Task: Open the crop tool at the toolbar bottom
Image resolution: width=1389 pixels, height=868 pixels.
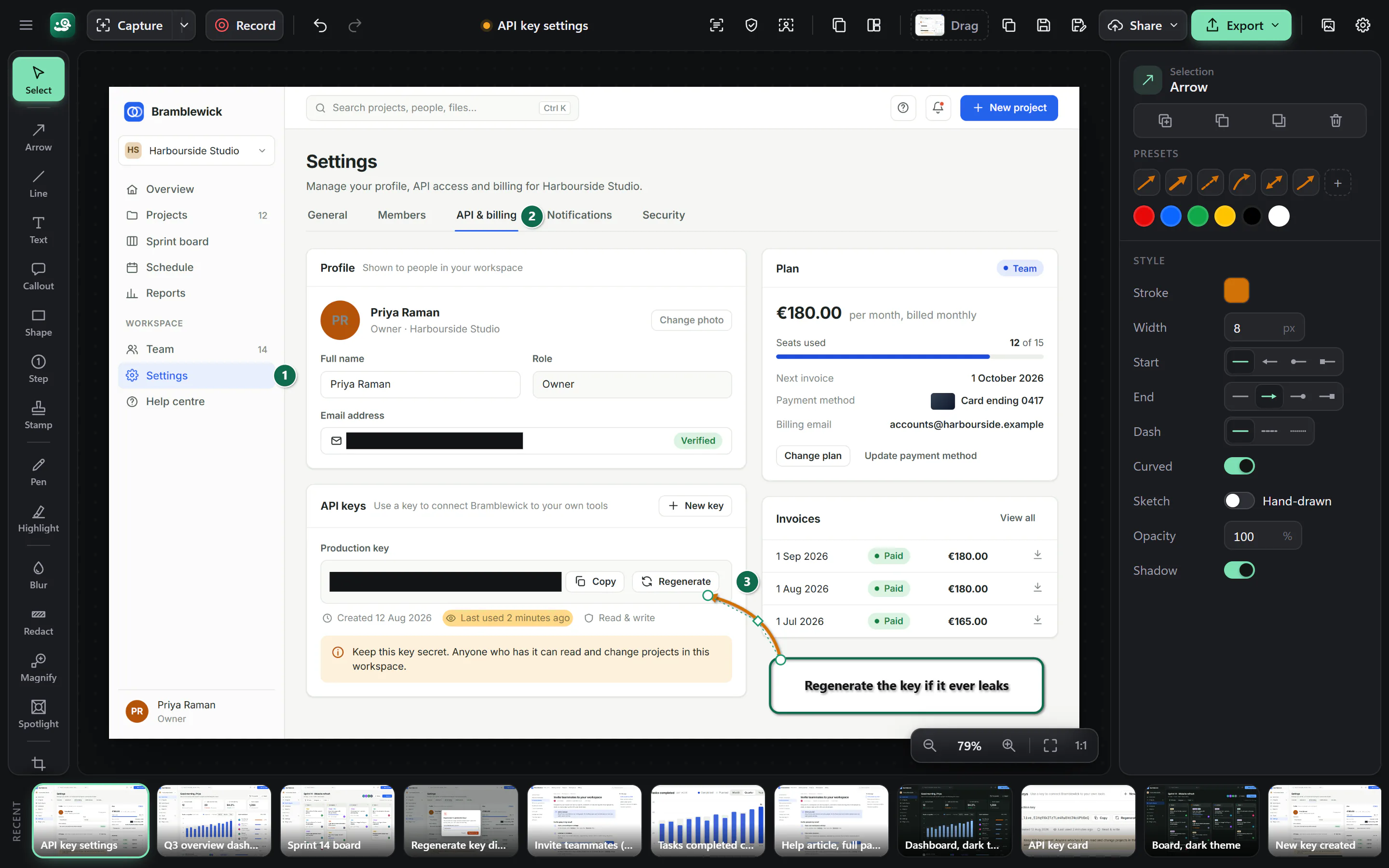Action: pyautogui.click(x=39, y=763)
